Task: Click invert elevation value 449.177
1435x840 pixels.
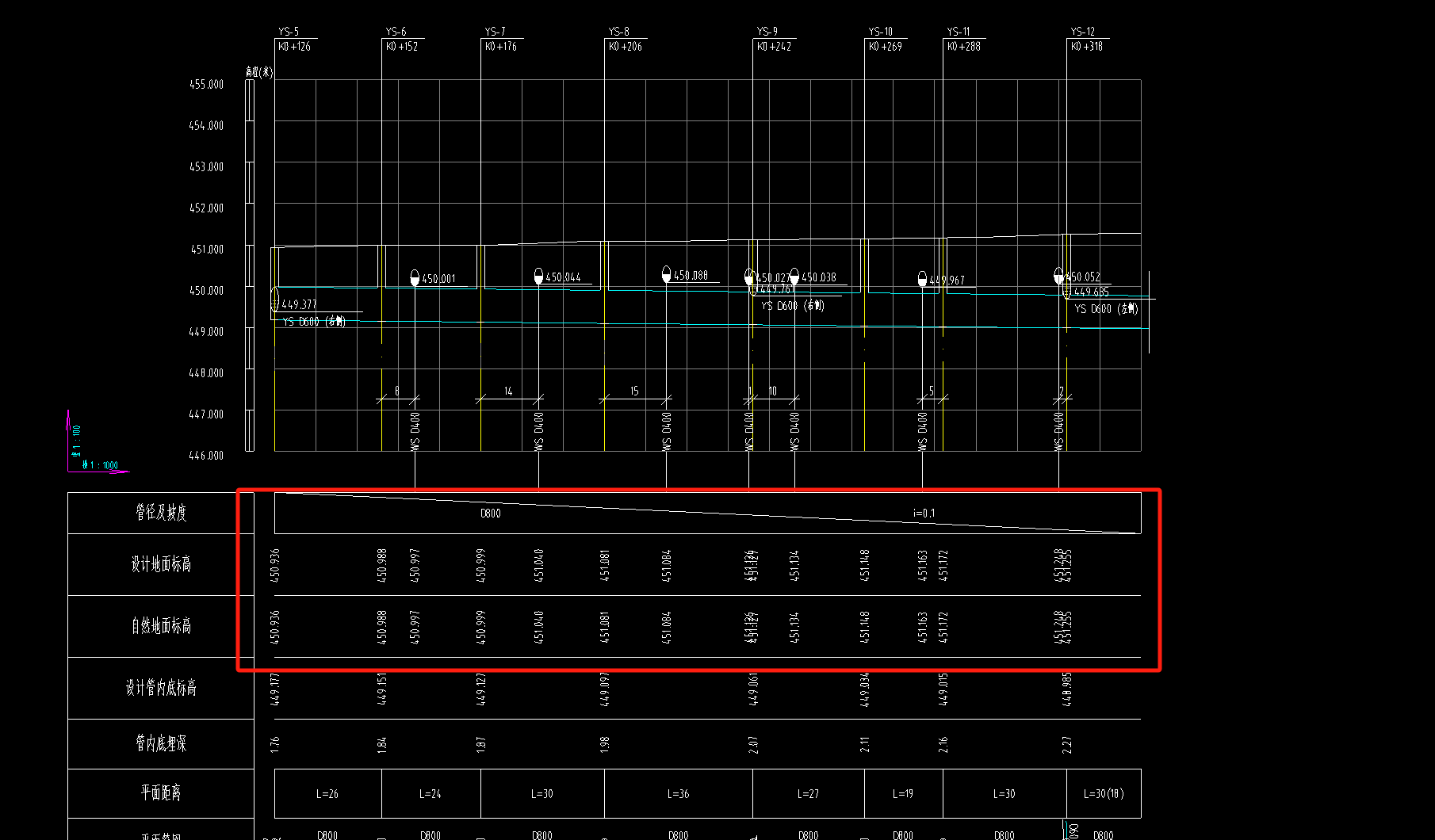Action: [275, 689]
